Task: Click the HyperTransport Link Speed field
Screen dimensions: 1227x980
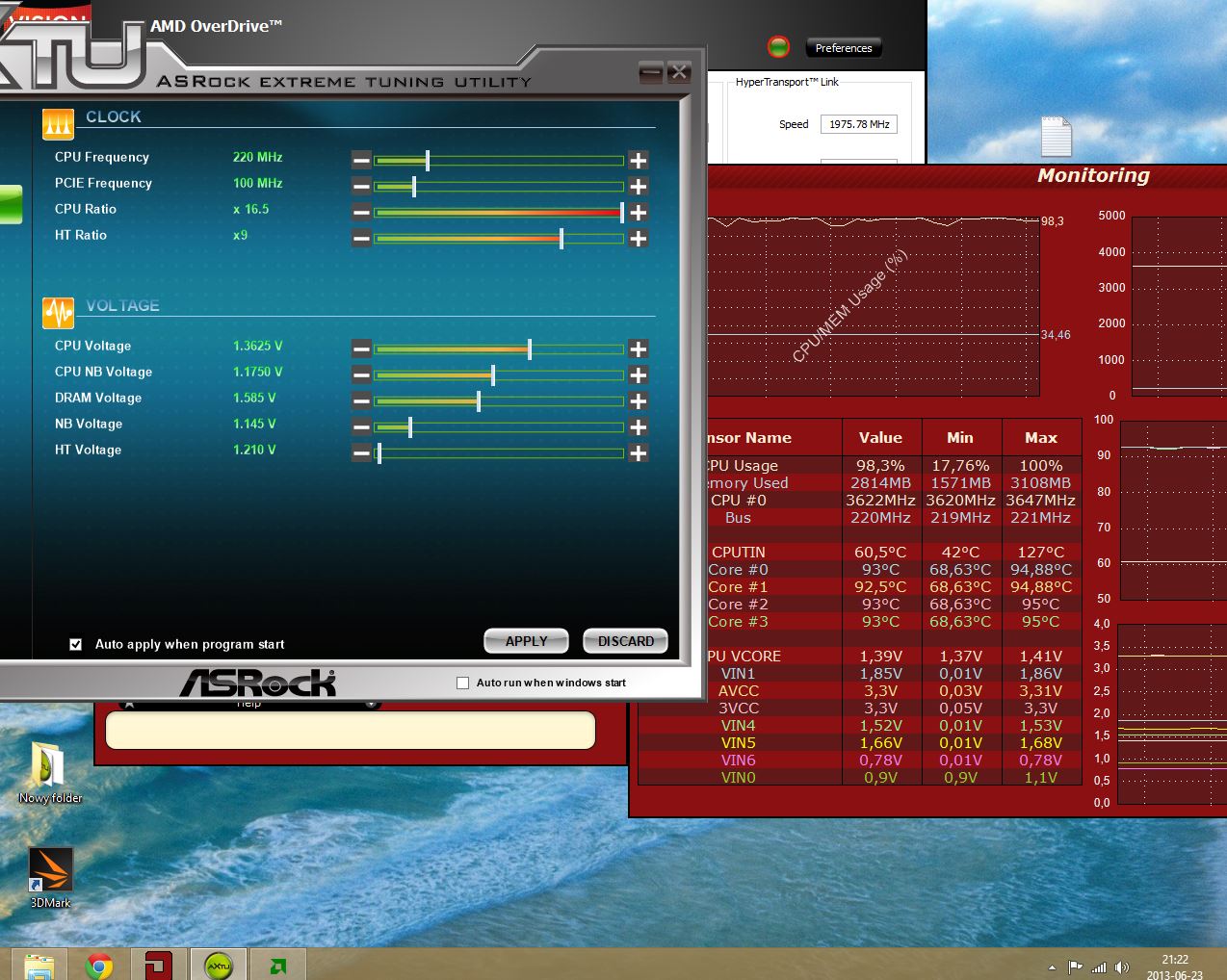Action: coord(859,124)
